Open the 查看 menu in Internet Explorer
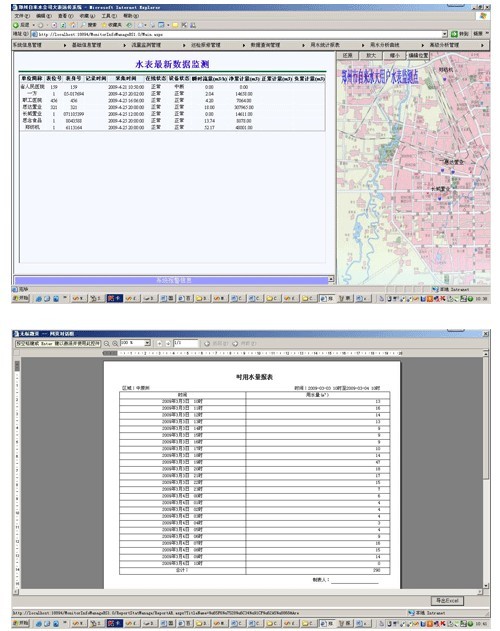Viewport: 500px width, 631px height. point(65,16)
